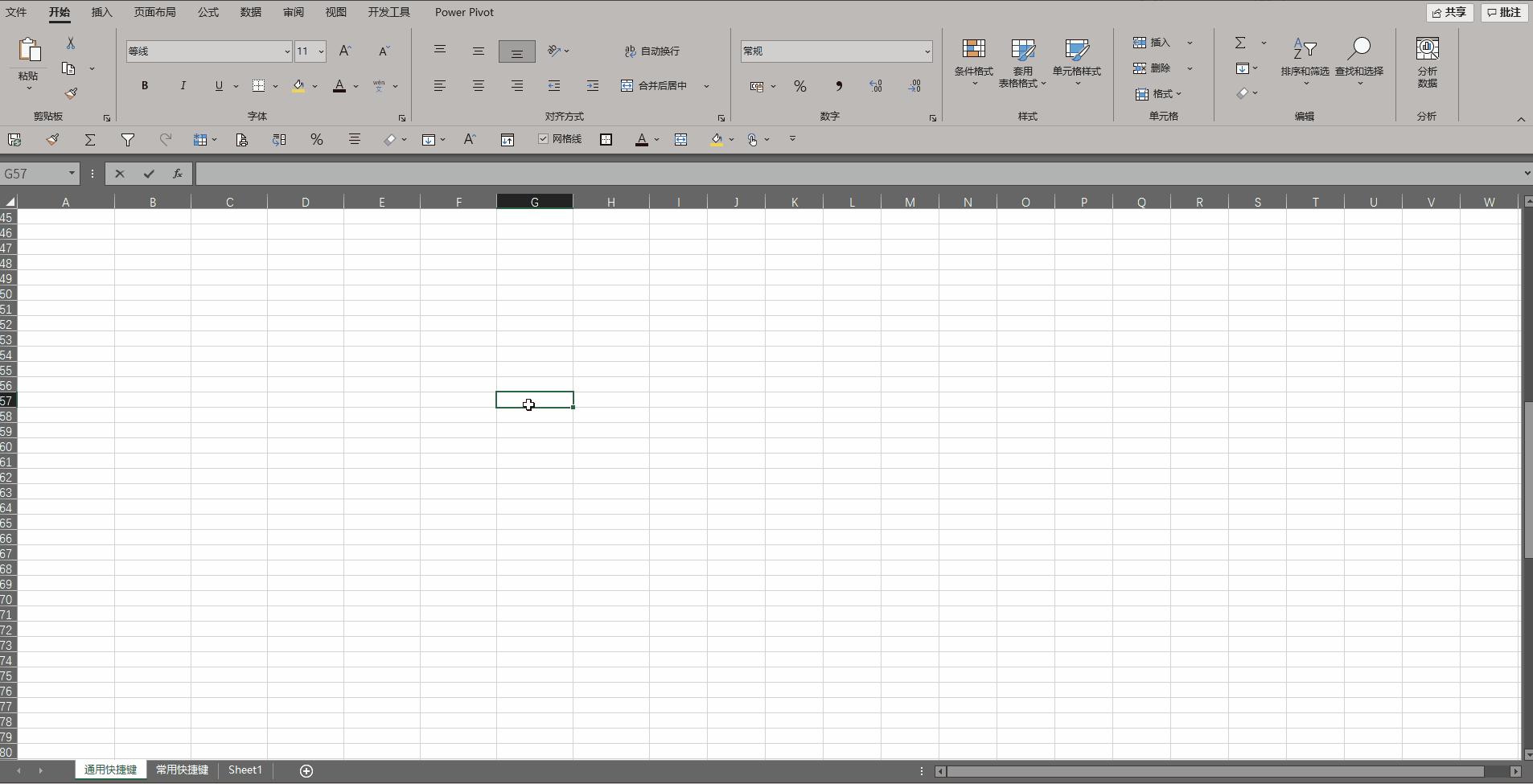
Task: Open the 文件 file menu
Action: (x=16, y=12)
